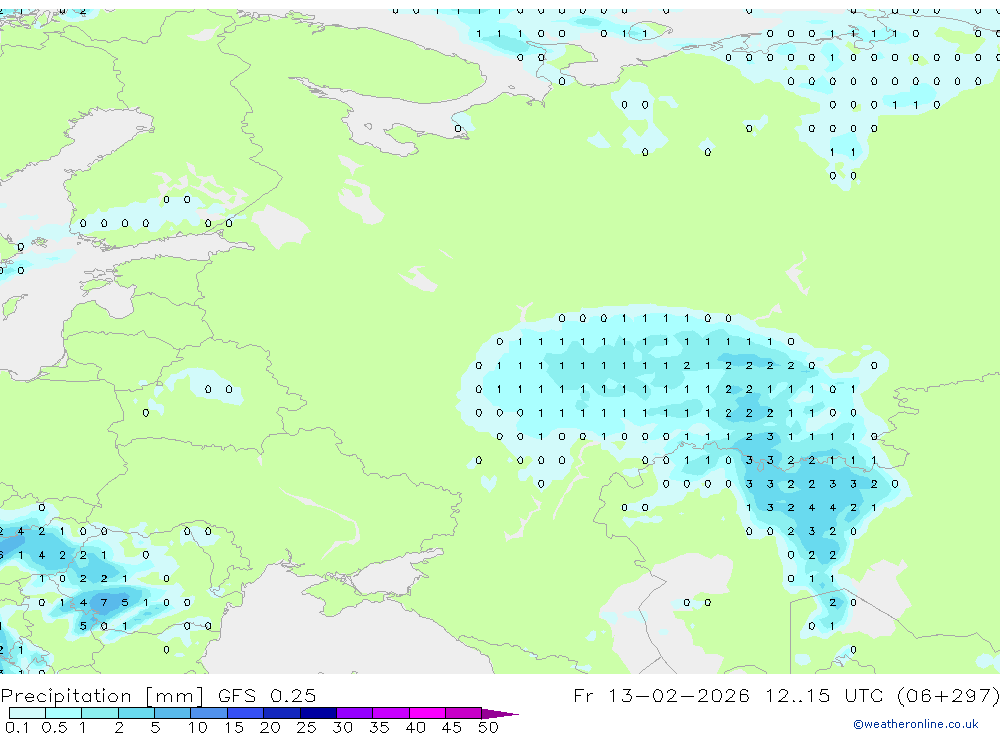Select the 15–20 mm legend color swatch

[x=246, y=713]
